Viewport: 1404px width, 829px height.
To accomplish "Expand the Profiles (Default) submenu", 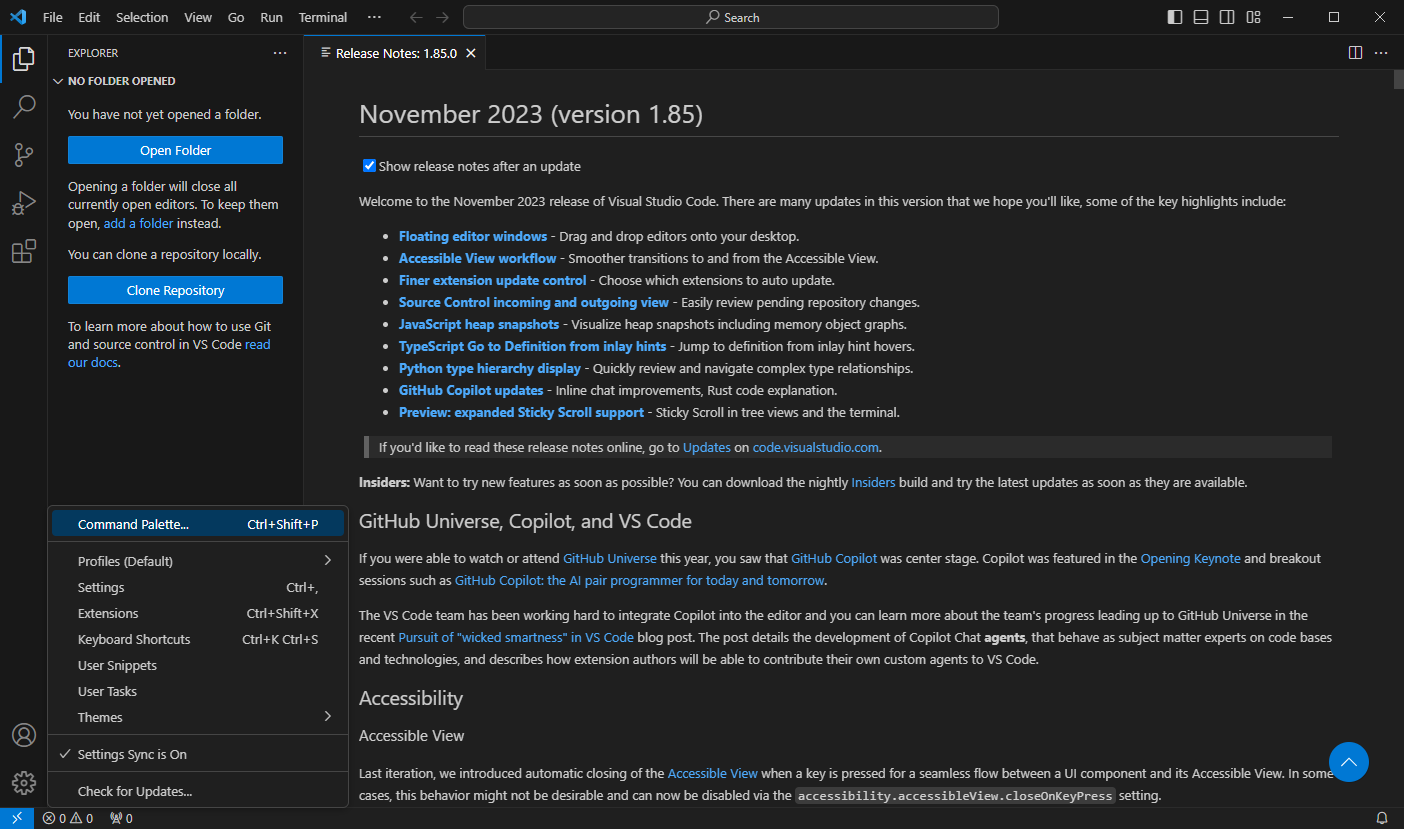I will point(197,561).
